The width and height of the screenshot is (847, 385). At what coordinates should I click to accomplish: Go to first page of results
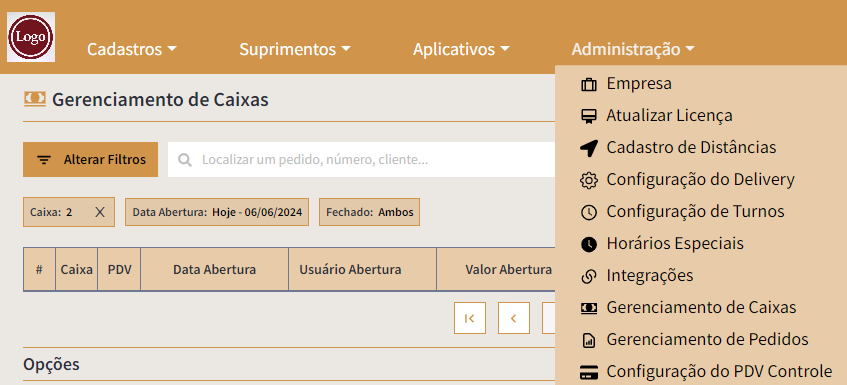tap(470, 318)
